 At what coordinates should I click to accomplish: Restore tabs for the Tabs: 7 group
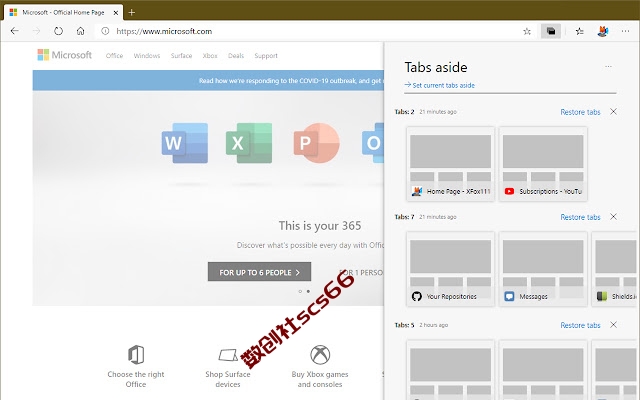580,217
